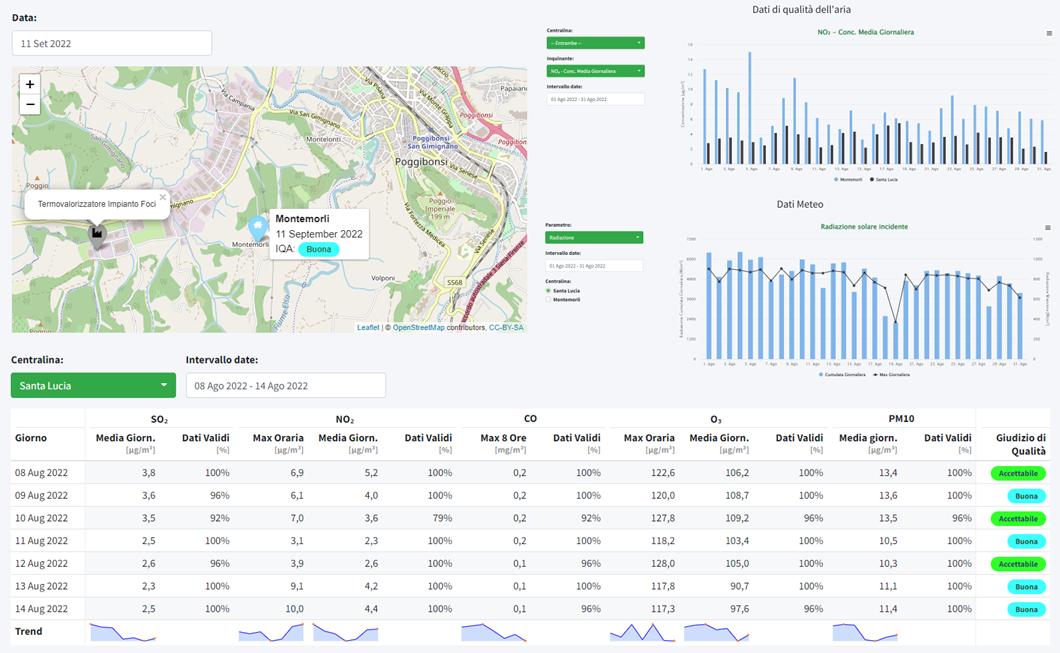Open the Entrambe centralina dropdown
The width and height of the screenshot is (1060, 653).
pos(596,43)
